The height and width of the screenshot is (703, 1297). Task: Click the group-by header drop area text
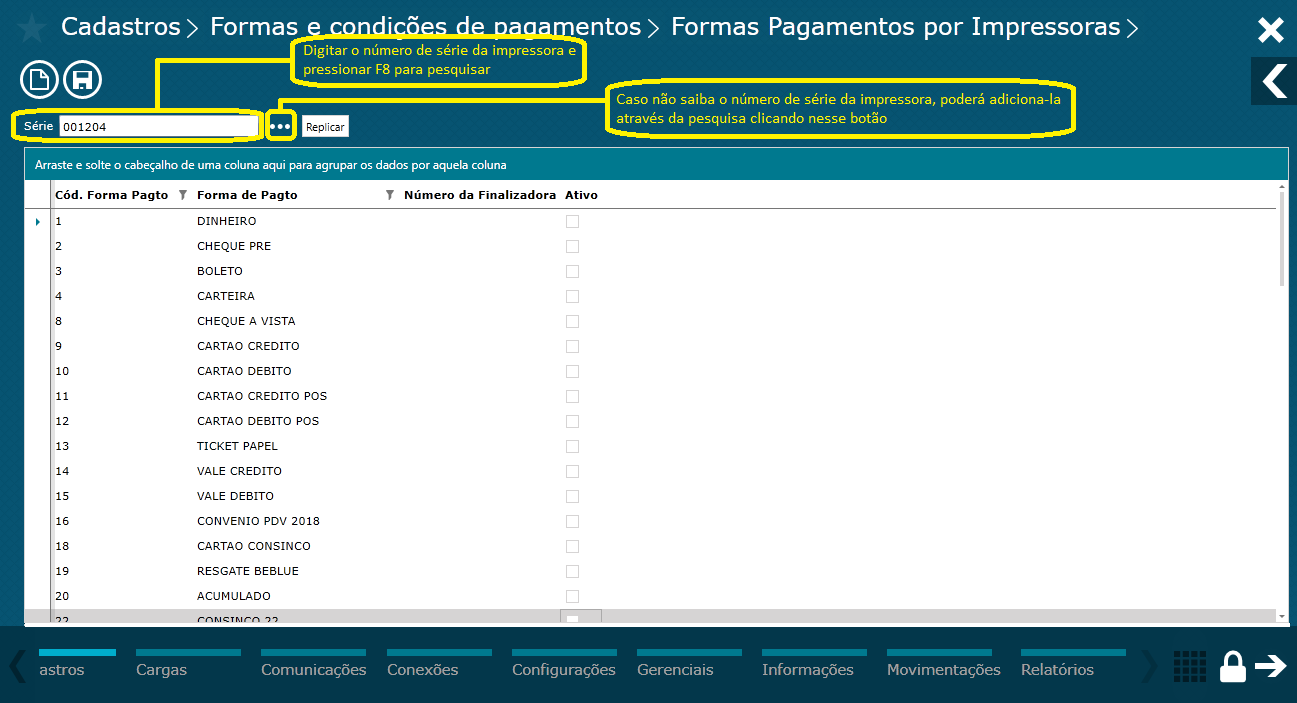point(270,165)
